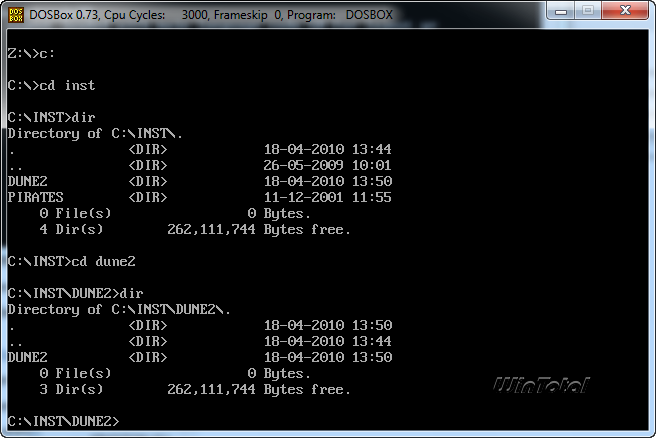
Task: Click the date 11-12-2001 11:55
Action: (327, 197)
